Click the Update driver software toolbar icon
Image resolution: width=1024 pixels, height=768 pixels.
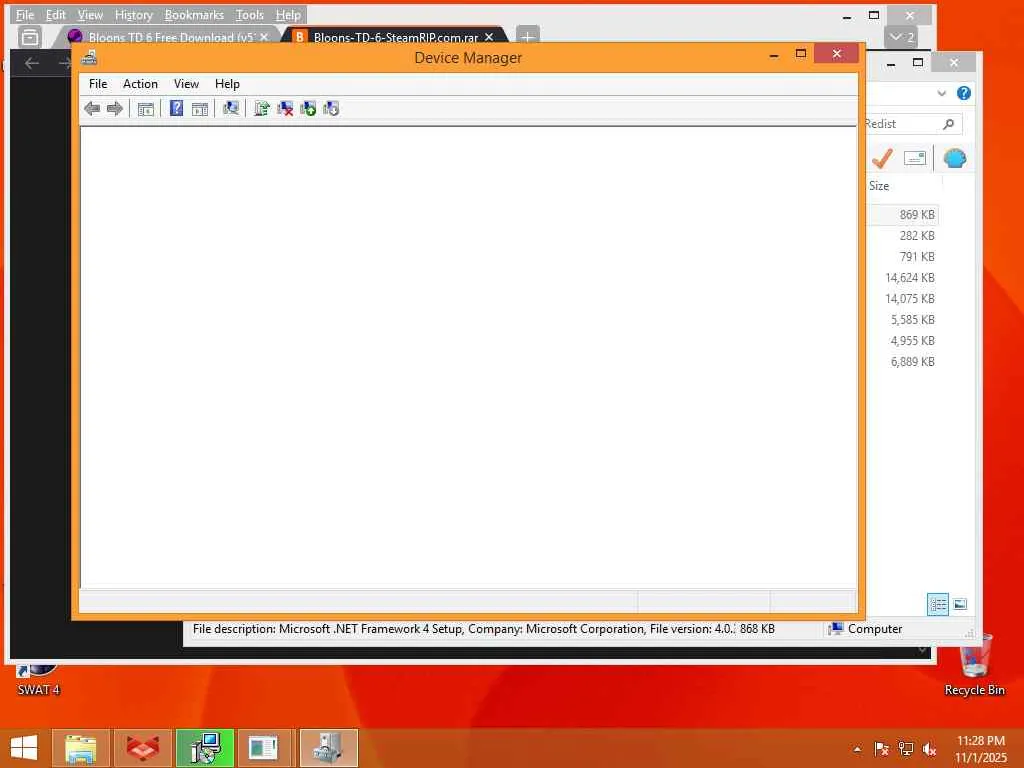pos(262,108)
